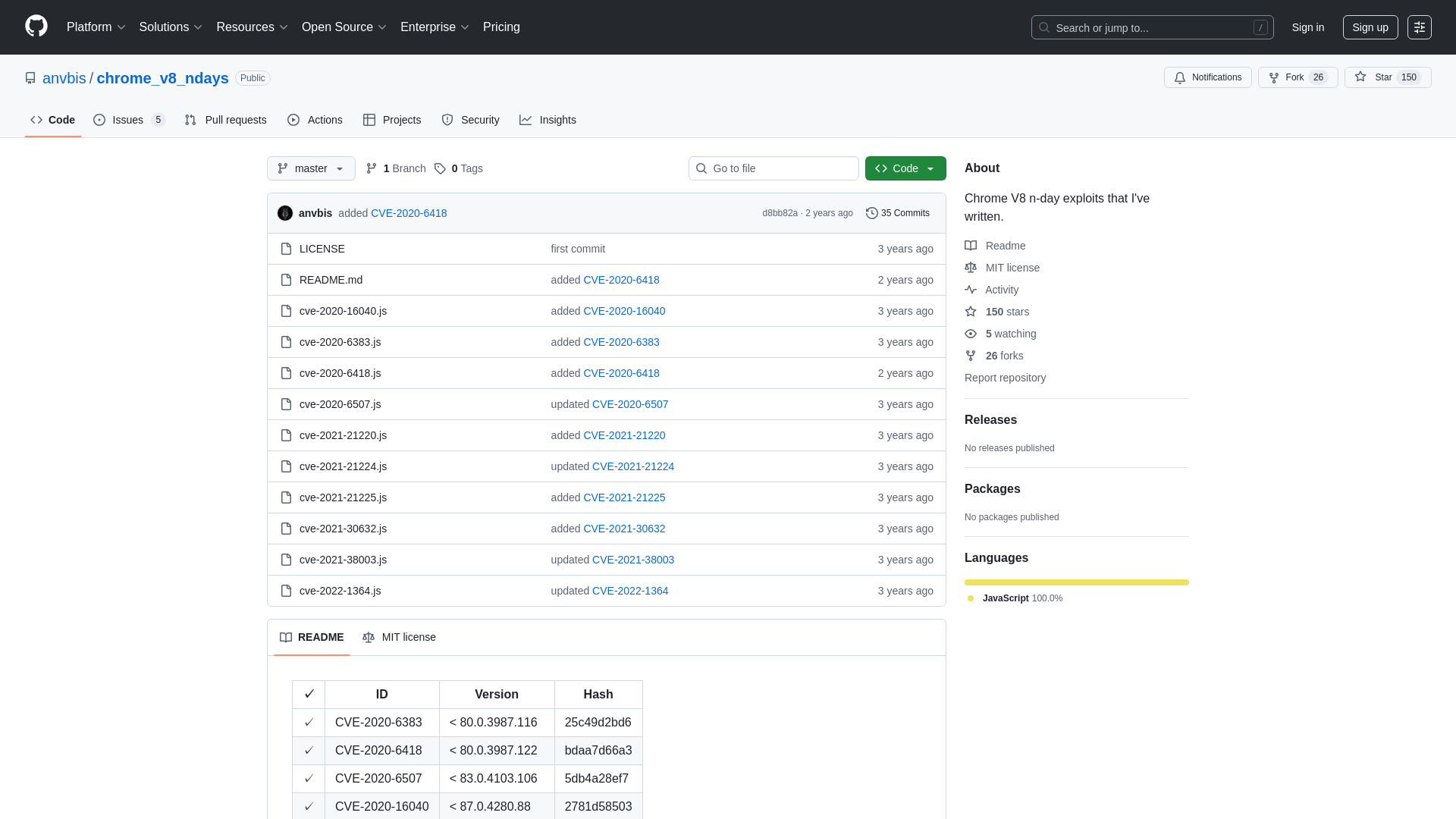The width and height of the screenshot is (1456, 819).
Task: View commit history via the clock icon
Action: click(871, 213)
